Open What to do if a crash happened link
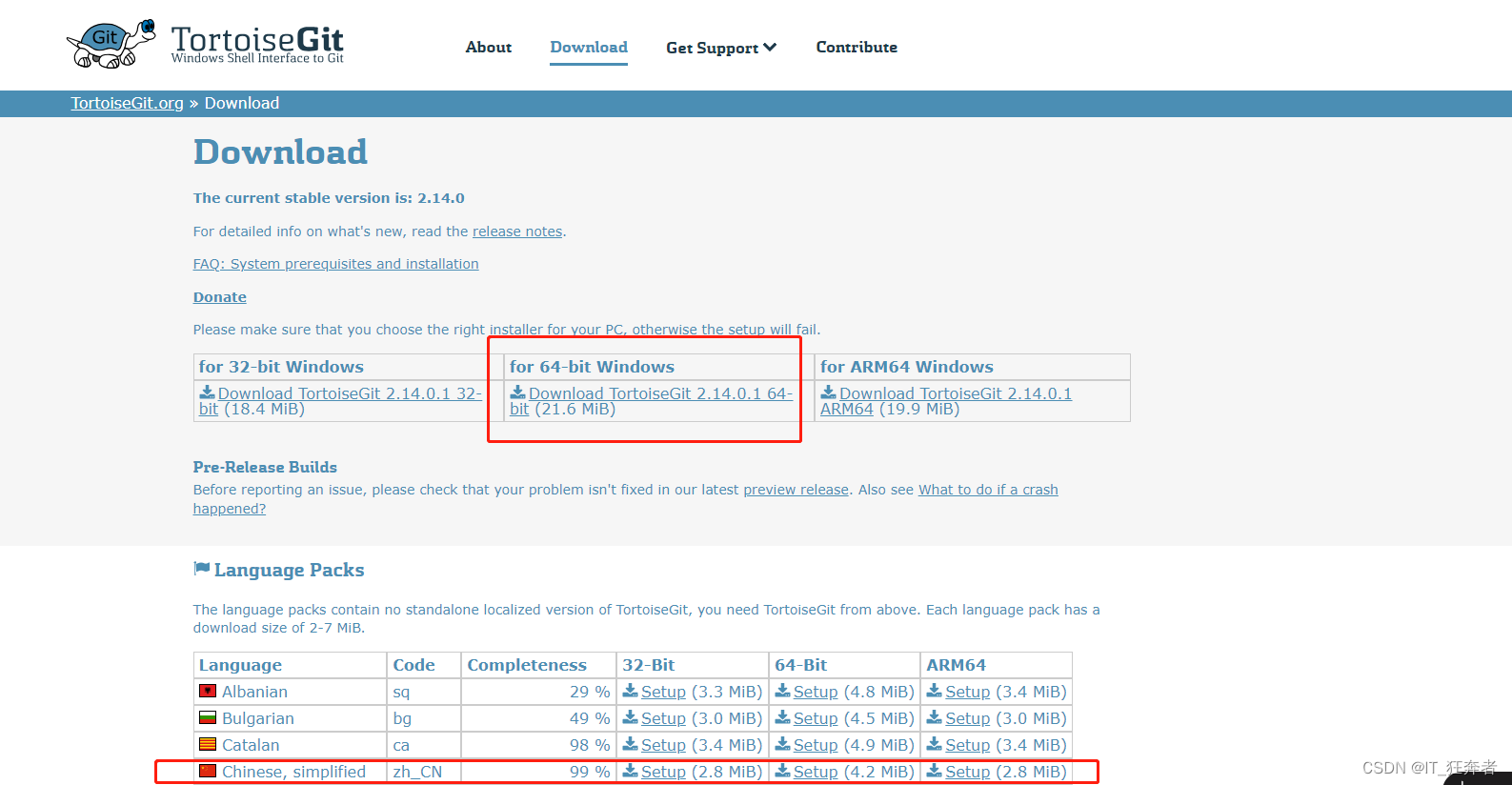 (x=988, y=490)
